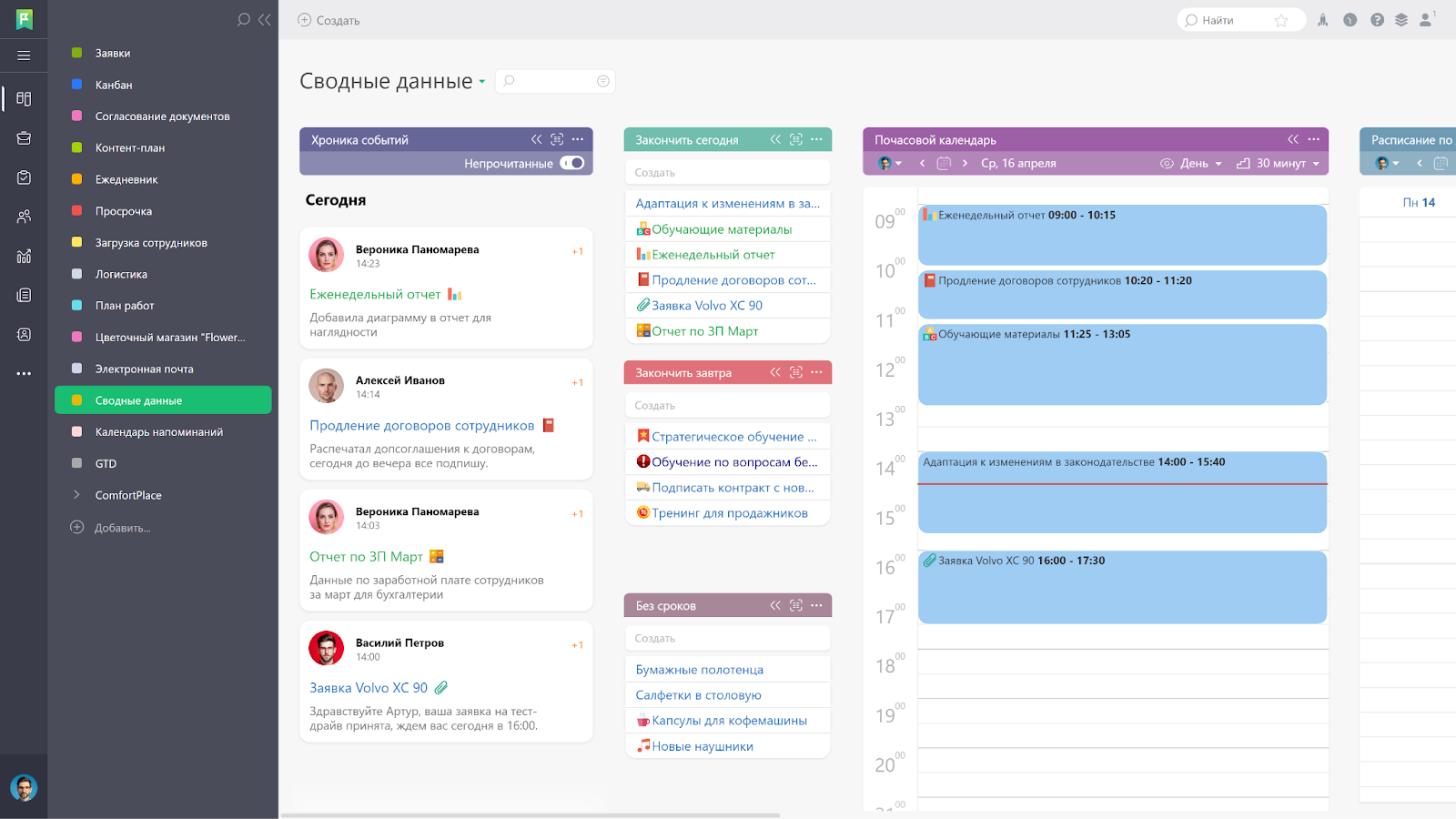This screenshot has height=819, width=1456.
Task: Open the Projects briefcase icon in sidebar
Action: [23, 137]
